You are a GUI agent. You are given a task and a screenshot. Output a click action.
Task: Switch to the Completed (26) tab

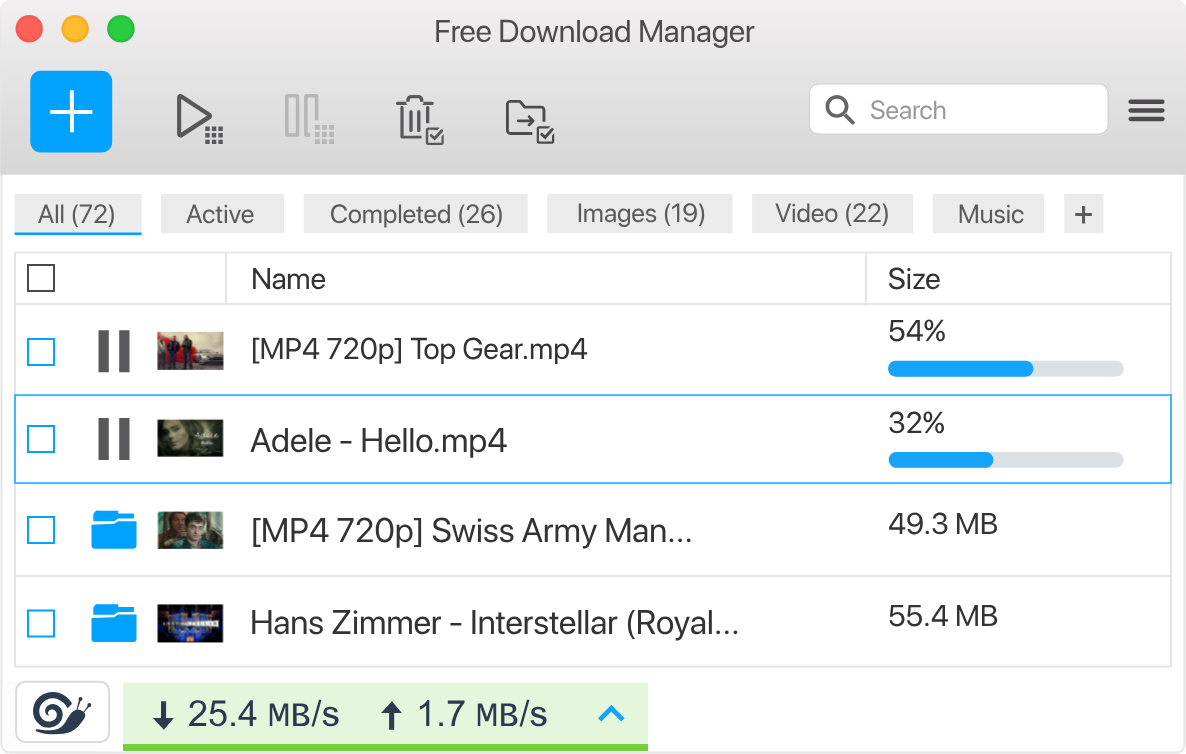coord(415,214)
